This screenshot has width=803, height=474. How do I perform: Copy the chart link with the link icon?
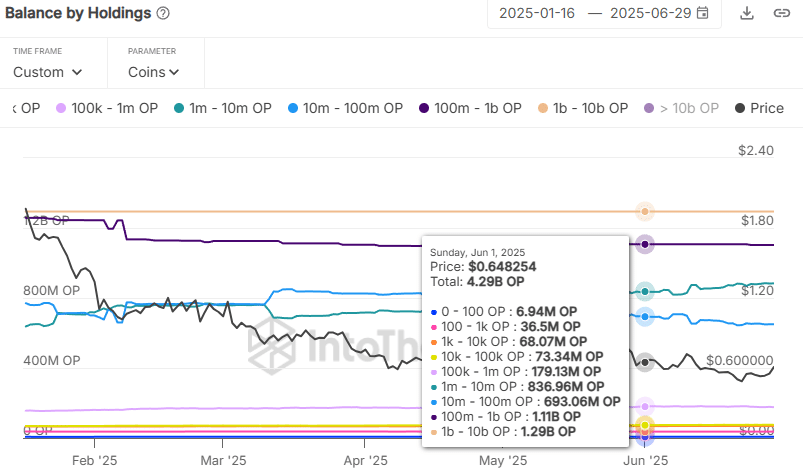pyautogui.click(x=779, y=13)
